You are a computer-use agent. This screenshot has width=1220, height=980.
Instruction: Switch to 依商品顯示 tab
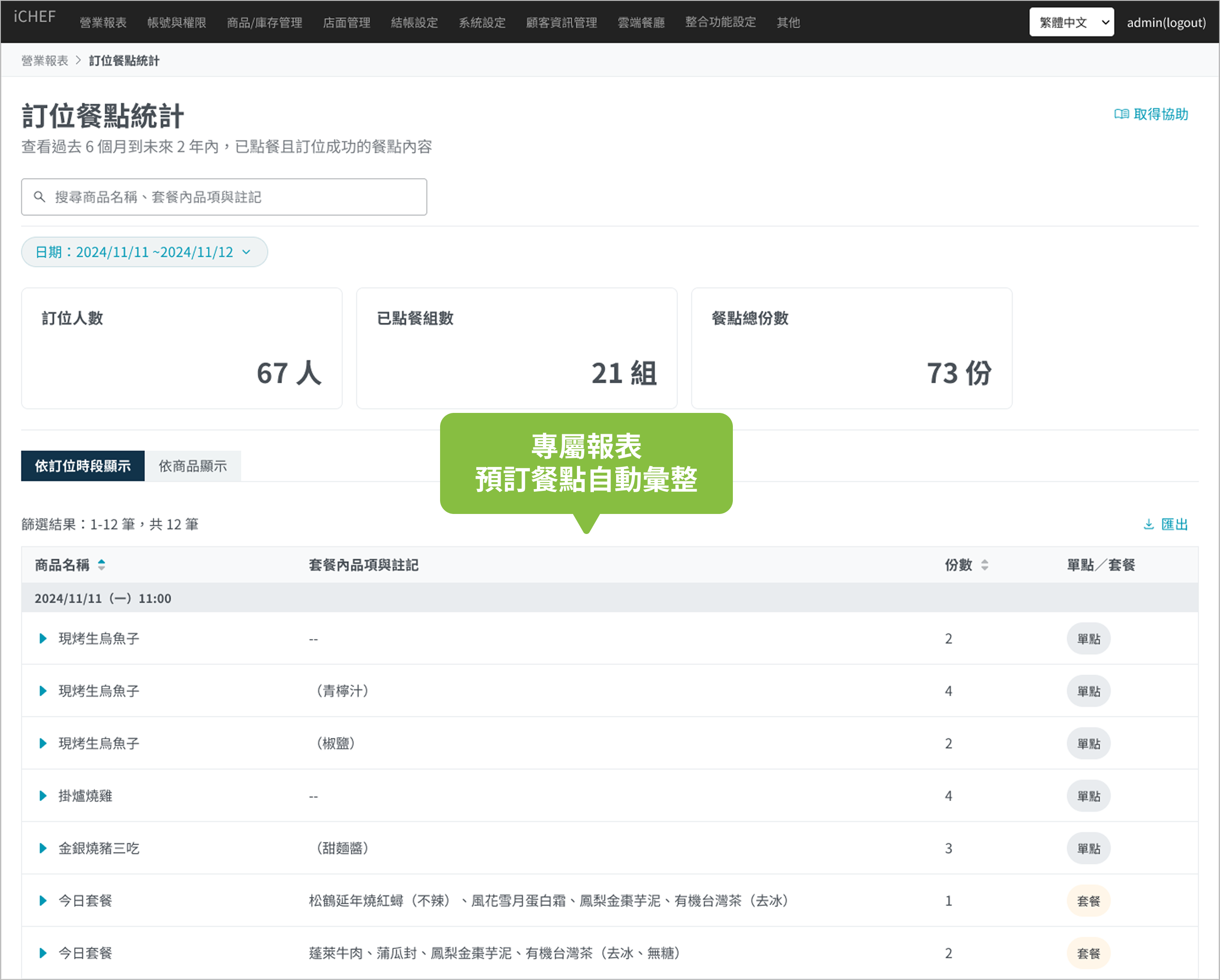193,466
